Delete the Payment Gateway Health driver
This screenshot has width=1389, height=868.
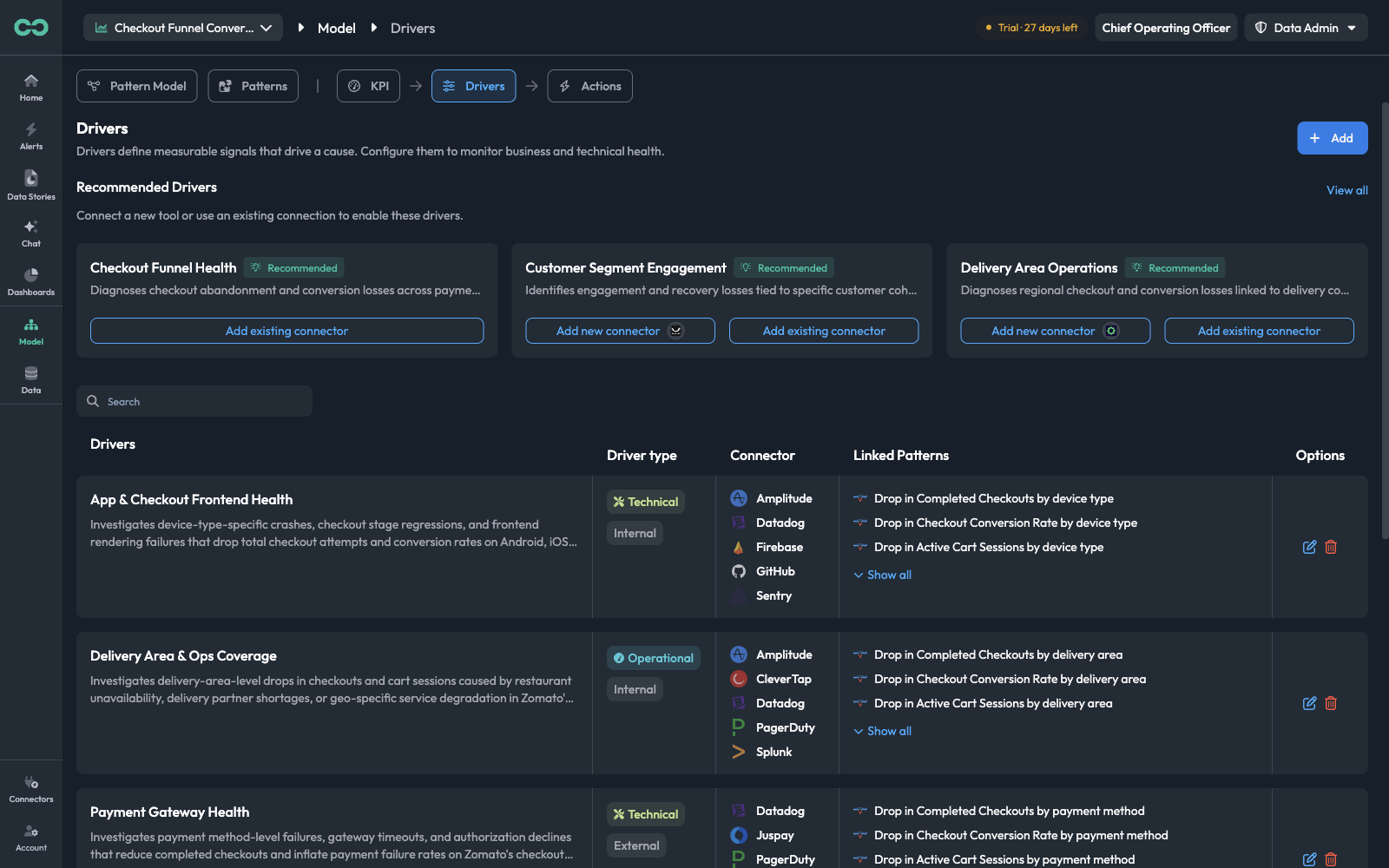click(x=1331, y=859)
